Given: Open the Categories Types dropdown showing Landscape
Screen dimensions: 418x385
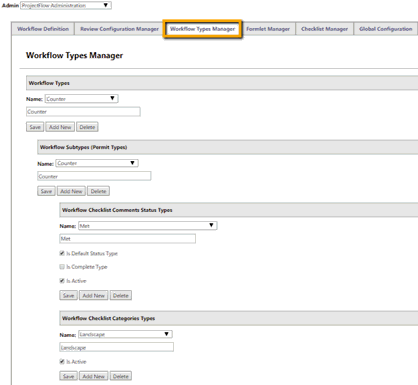Looking at the screenshot, I should pos(125,334).
